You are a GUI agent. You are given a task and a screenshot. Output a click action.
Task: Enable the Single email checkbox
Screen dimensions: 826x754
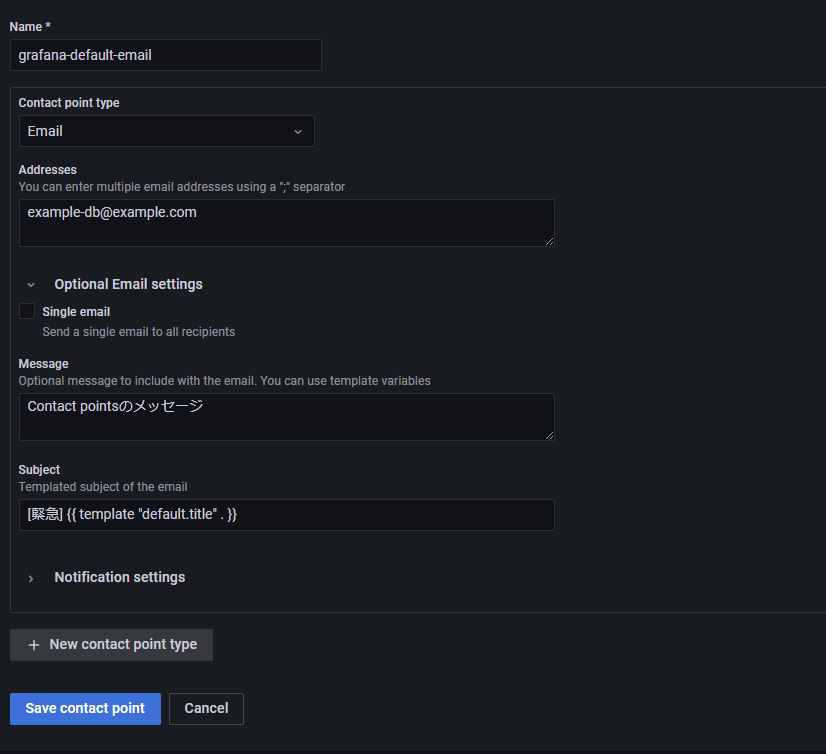[27, 311]
